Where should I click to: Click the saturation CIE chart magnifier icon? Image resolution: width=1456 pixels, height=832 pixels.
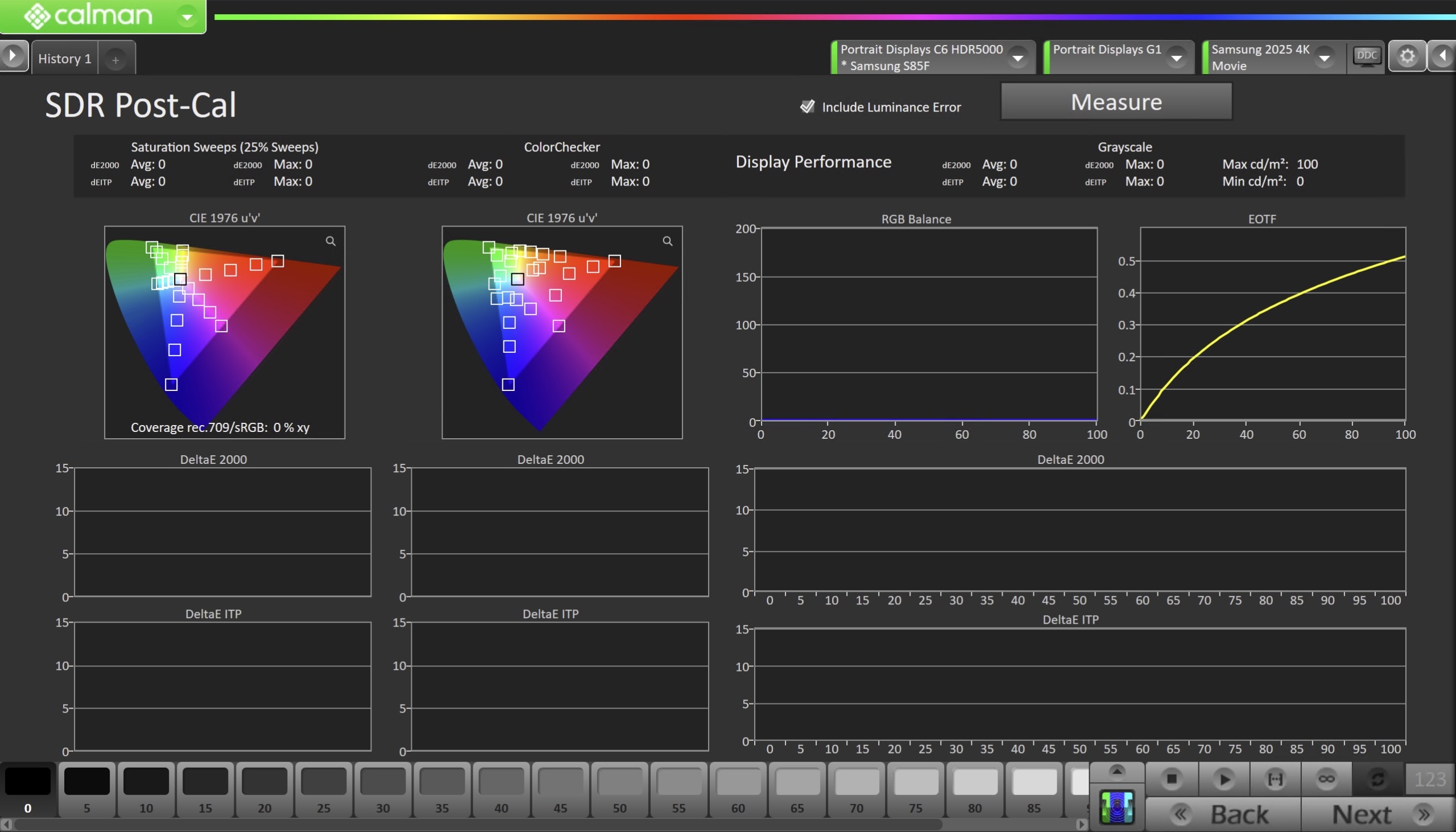[330, 241]
